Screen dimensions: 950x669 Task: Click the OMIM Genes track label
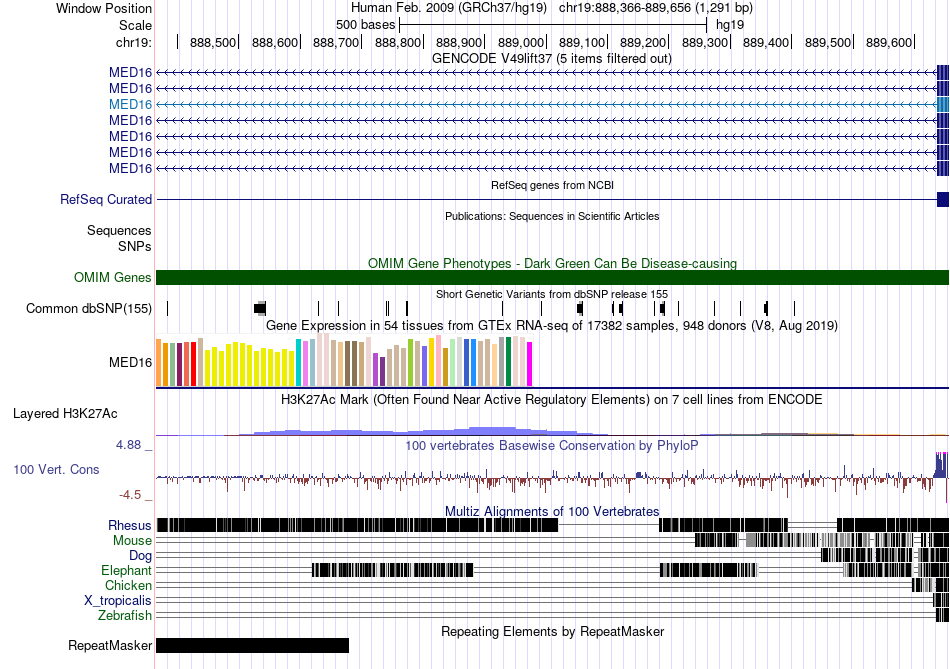(113, 278)
